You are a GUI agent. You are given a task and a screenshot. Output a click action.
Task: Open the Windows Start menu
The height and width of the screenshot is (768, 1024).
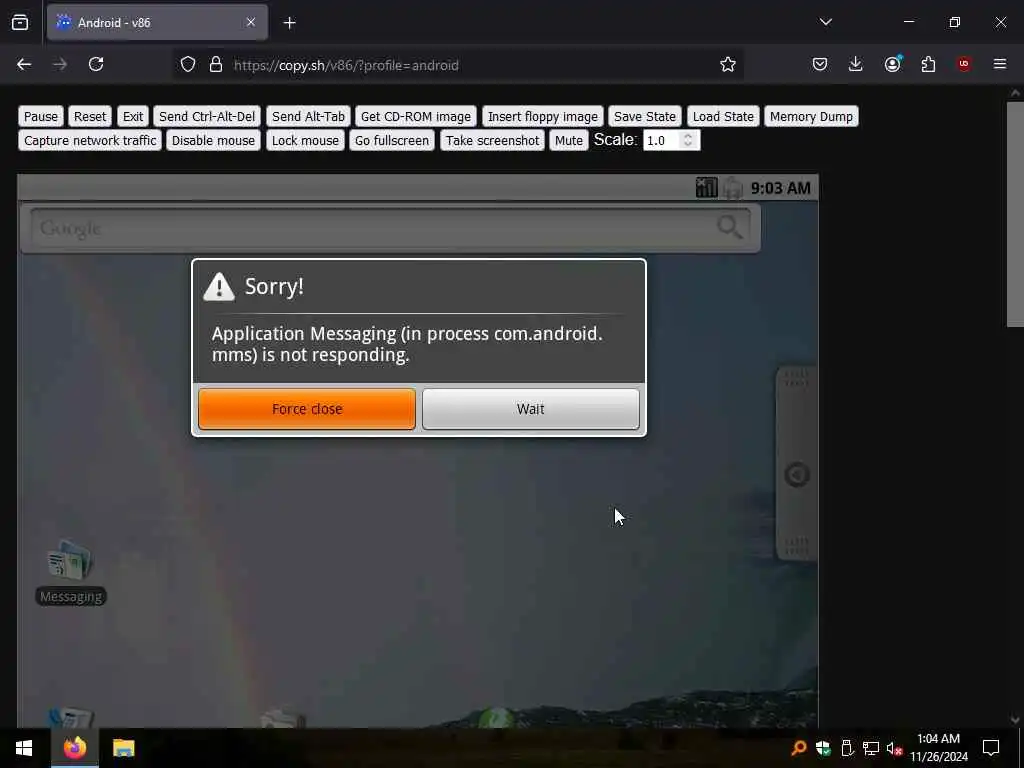pyautogui.click(x=24, y=748)
